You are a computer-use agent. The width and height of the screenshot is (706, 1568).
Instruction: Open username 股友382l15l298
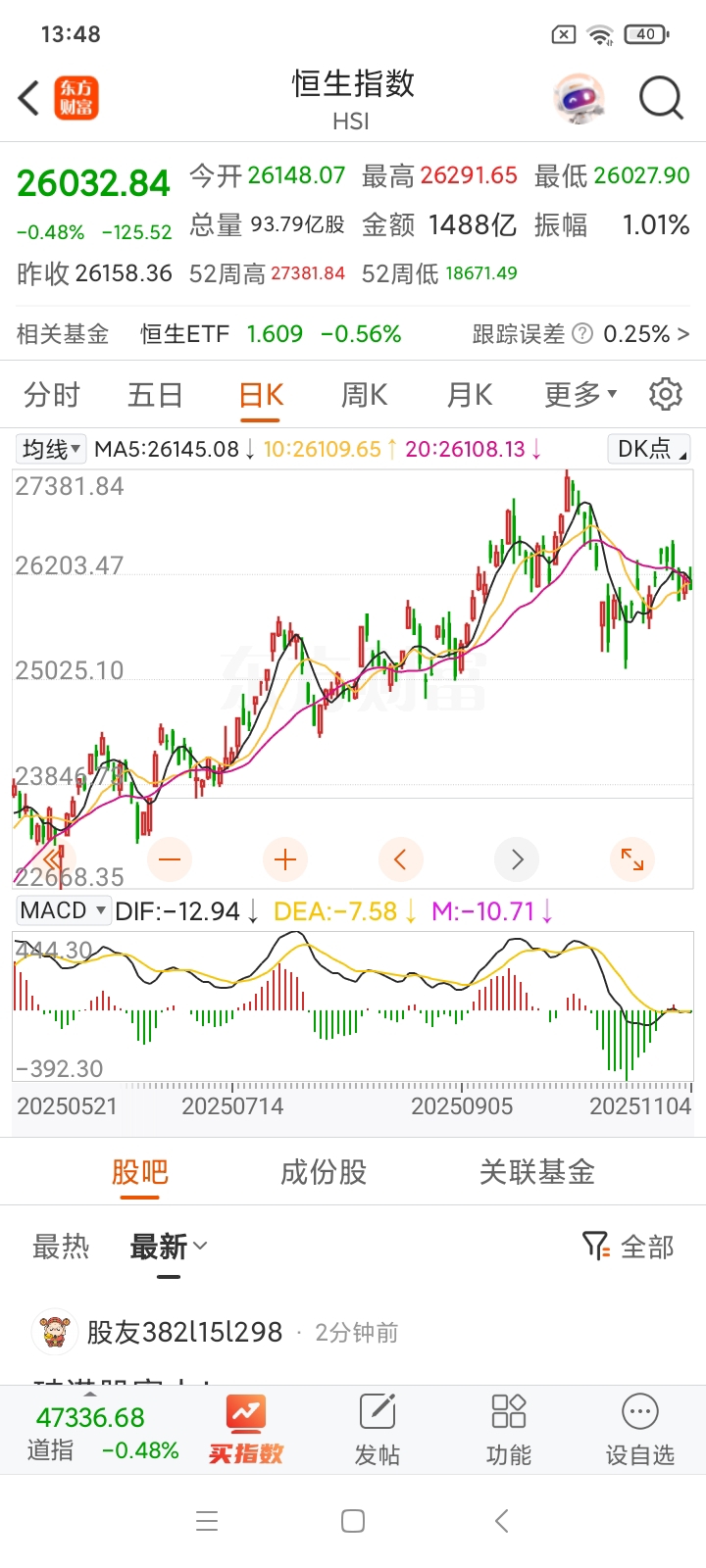(185, 1333)
